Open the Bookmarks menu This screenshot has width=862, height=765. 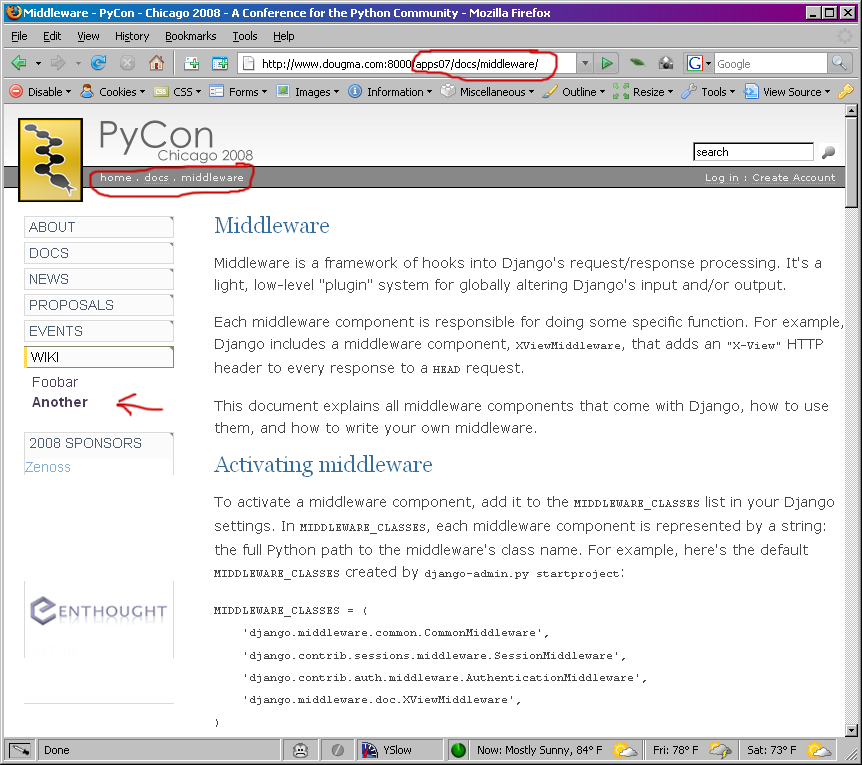click(x=190, y=36)
